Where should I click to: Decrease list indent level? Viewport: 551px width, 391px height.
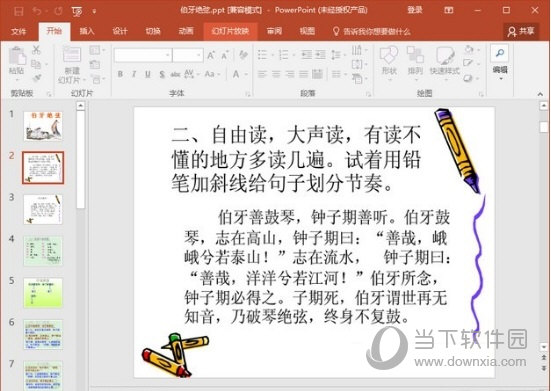[x=306, y=55]
